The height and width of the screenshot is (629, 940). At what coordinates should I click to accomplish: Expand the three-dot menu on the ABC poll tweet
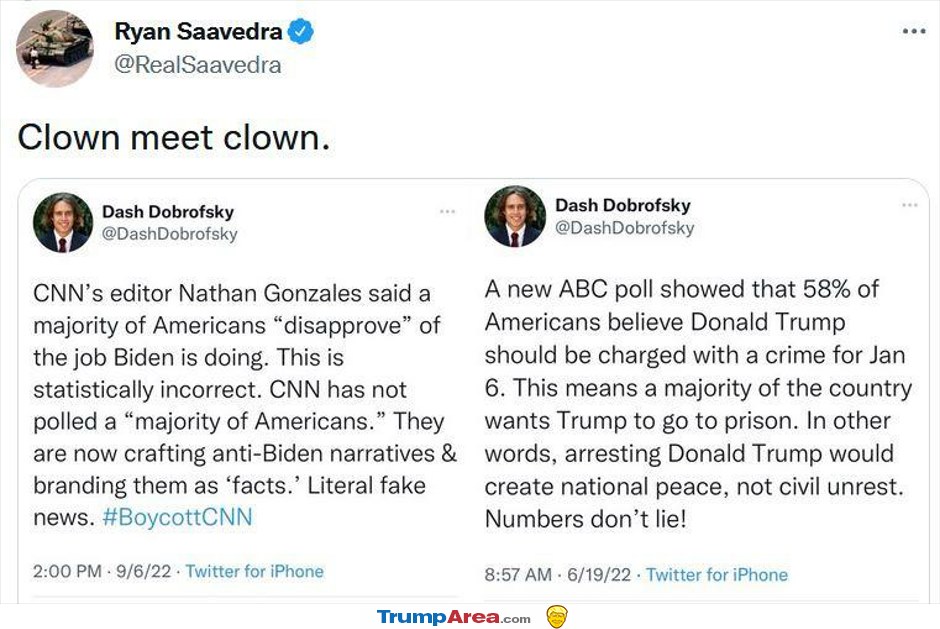pyautogui.click(x=909, y=205)
